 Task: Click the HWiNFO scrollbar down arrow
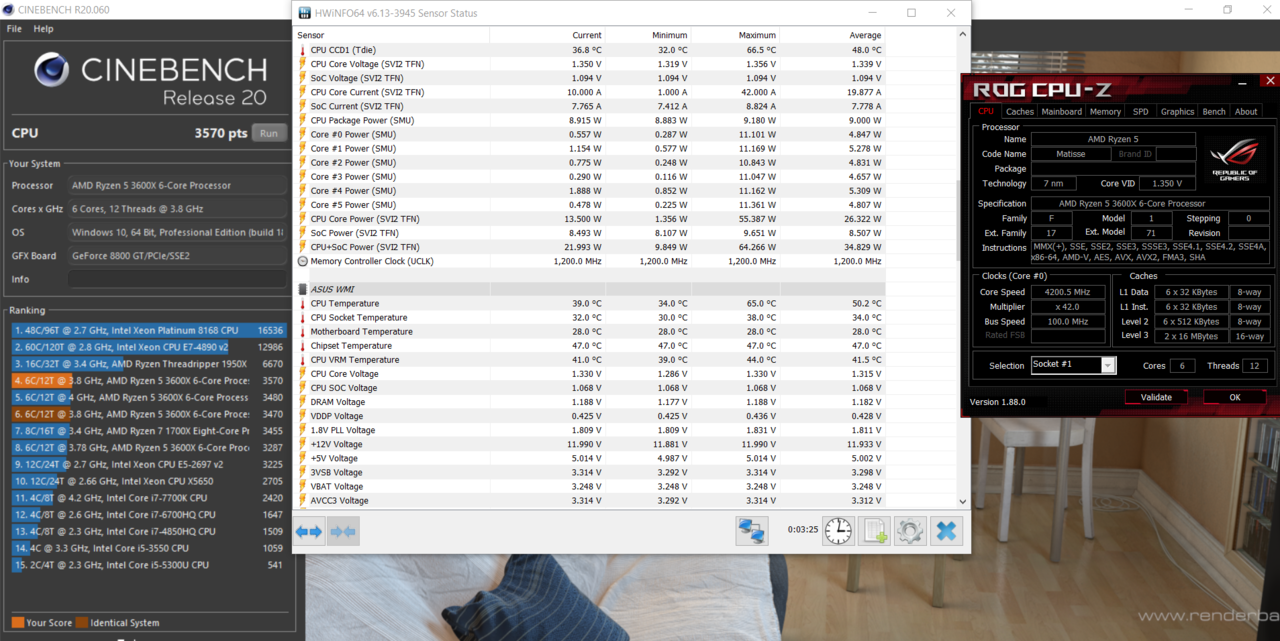(963, 502)
